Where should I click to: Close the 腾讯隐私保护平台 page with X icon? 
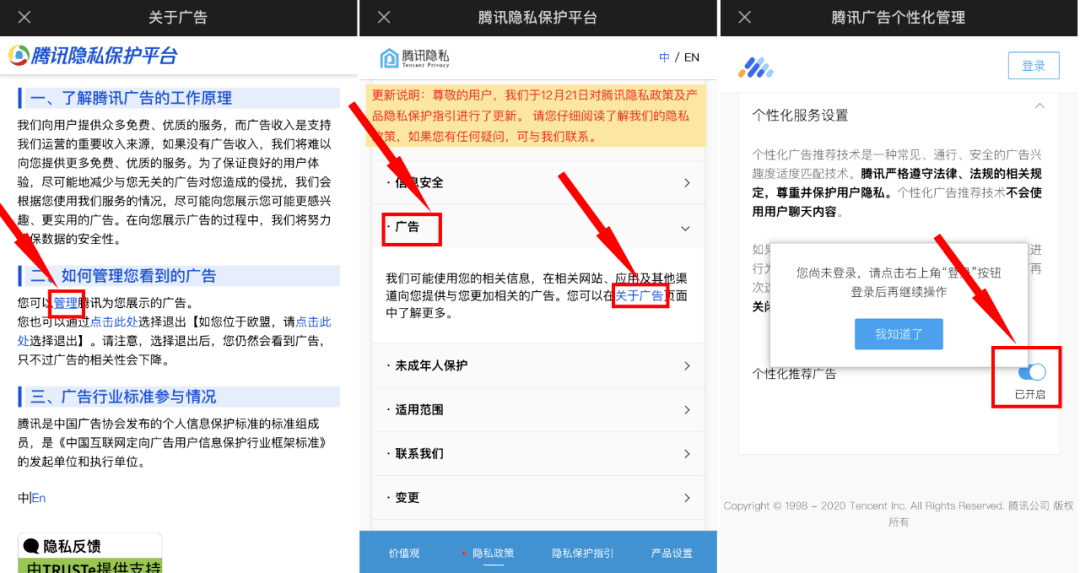pyautogui.click(x=384, y=17)
